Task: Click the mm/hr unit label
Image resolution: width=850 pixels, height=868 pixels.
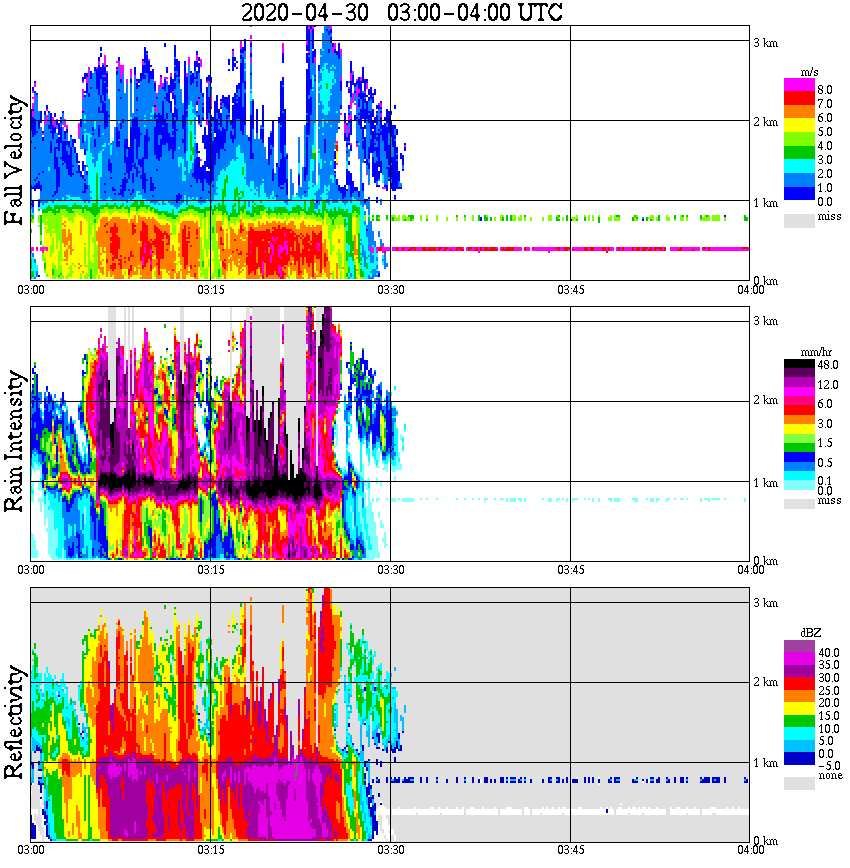Action: point(816,352)
